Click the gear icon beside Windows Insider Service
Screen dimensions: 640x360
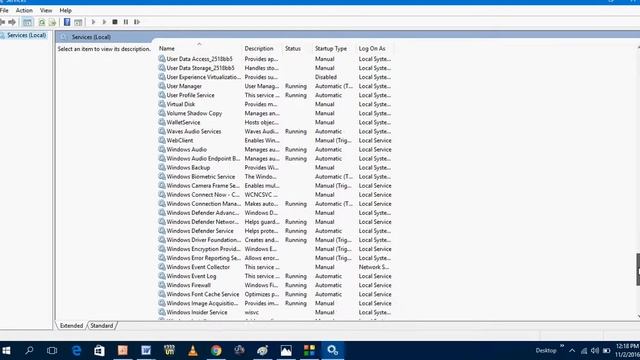[x=162, y=312]
